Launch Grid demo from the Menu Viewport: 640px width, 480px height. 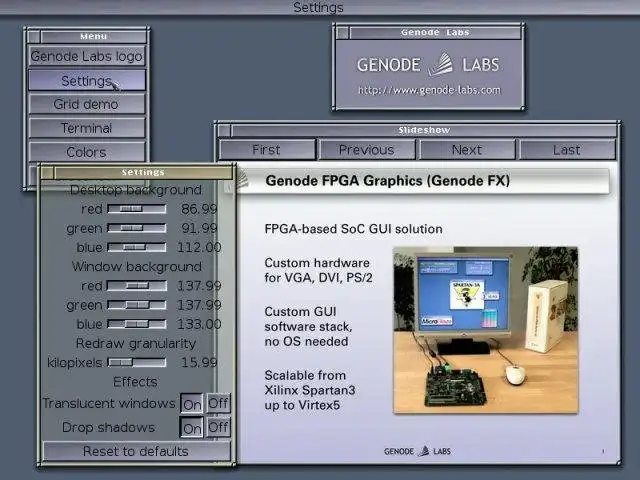(x=87, y=104)
